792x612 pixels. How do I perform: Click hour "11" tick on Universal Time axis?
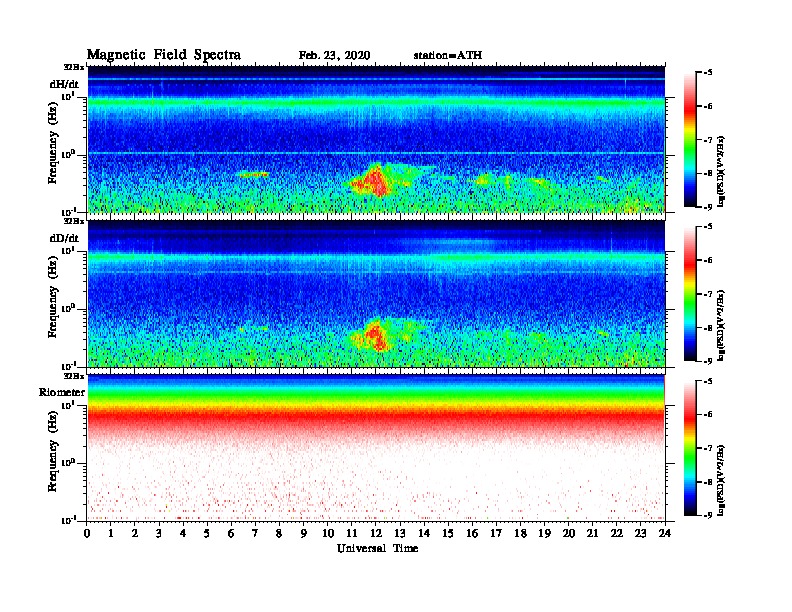tap(352, 534)
